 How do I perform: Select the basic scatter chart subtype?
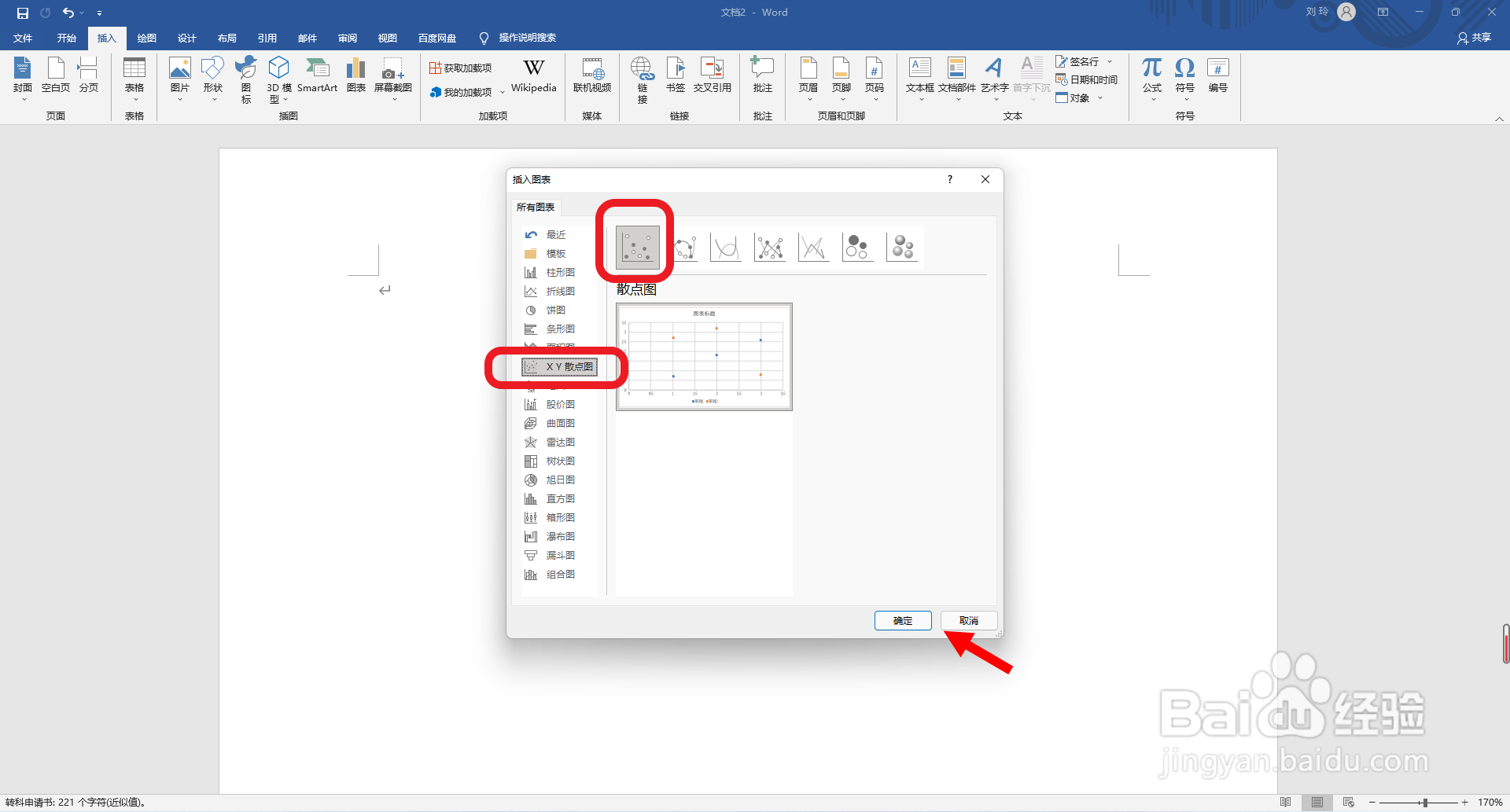(x=638, y=247)
